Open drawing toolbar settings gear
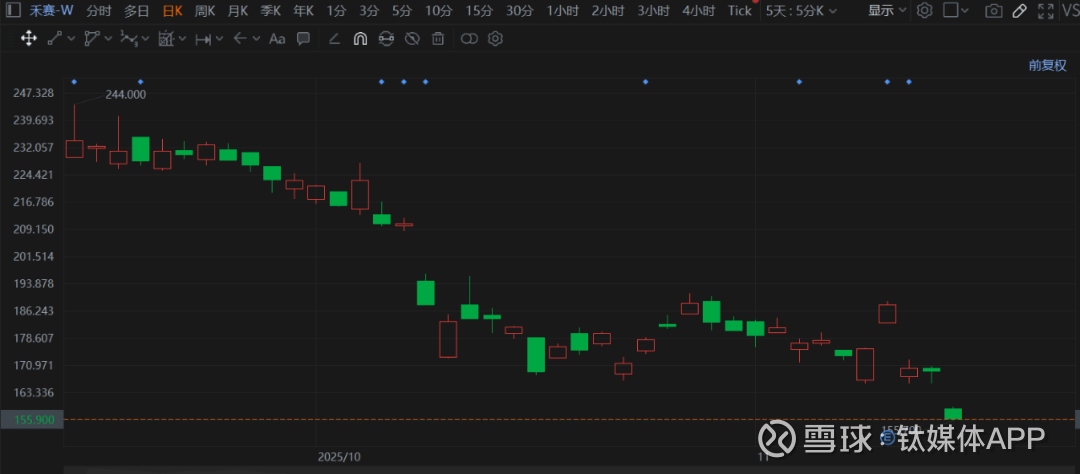The height and width of the screenshot is (474, 1080). (x=495, y=39)
